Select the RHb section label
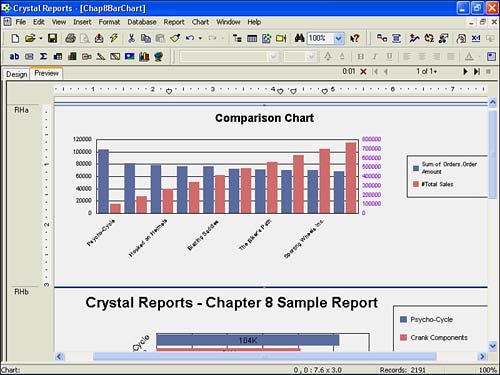Viewport: 500px width, 375px height. click(x=21, y=292)
